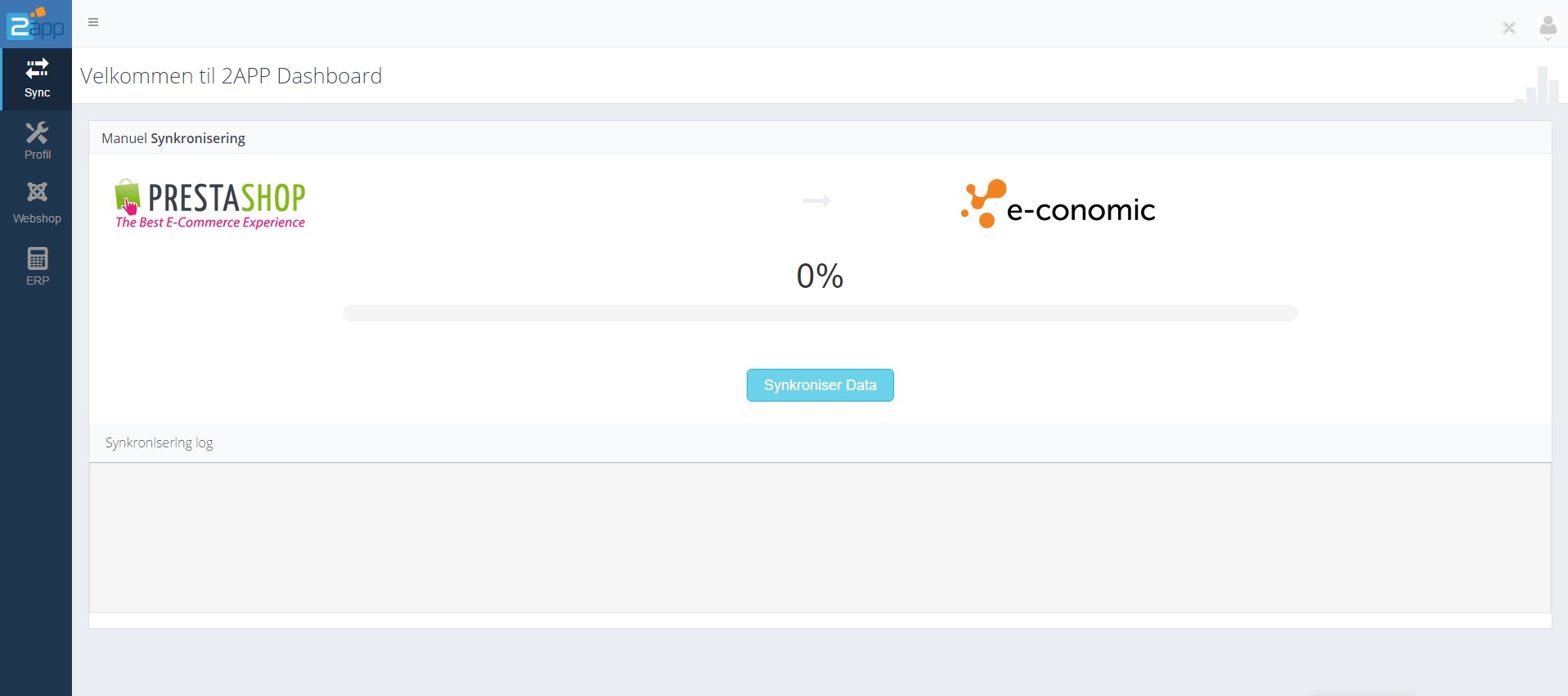Click the e-conomic logo
1568x696 pixels.
pos(1058,204)
